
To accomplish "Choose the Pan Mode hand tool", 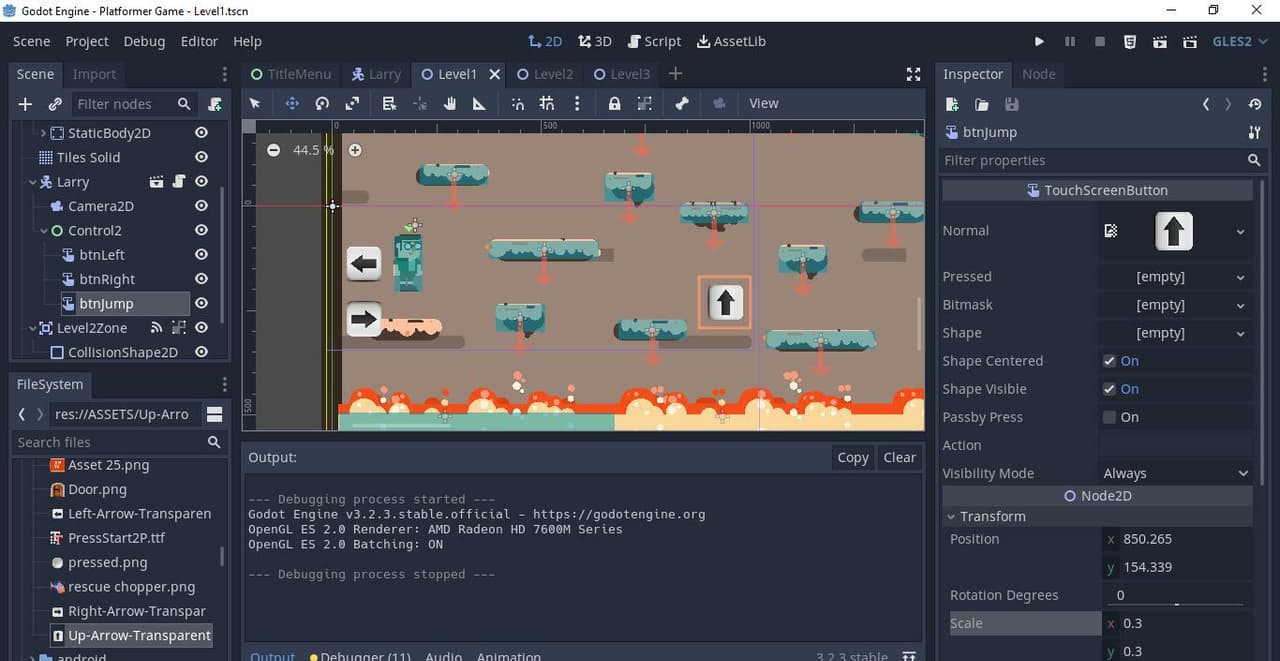I will [x=450, y=103].
